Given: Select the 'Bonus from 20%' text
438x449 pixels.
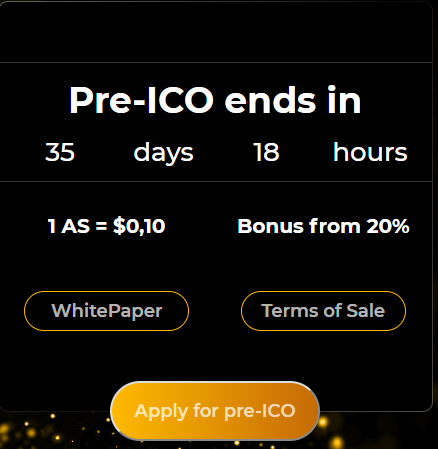Looking at the screenshot, I should point(323,226).
